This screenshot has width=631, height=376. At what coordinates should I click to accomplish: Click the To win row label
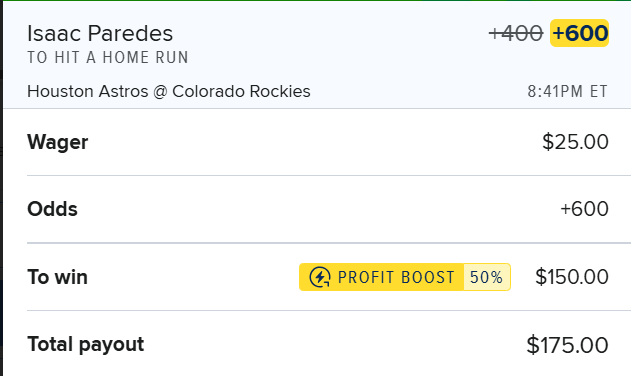click(57, 277)
